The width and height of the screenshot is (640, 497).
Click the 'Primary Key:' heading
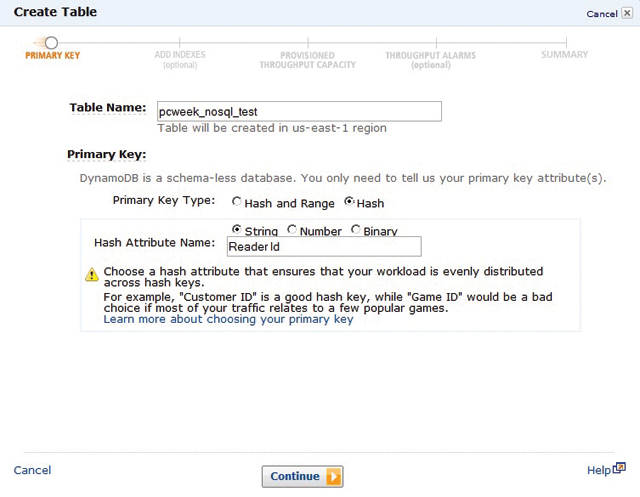click(x=107, y=155)
